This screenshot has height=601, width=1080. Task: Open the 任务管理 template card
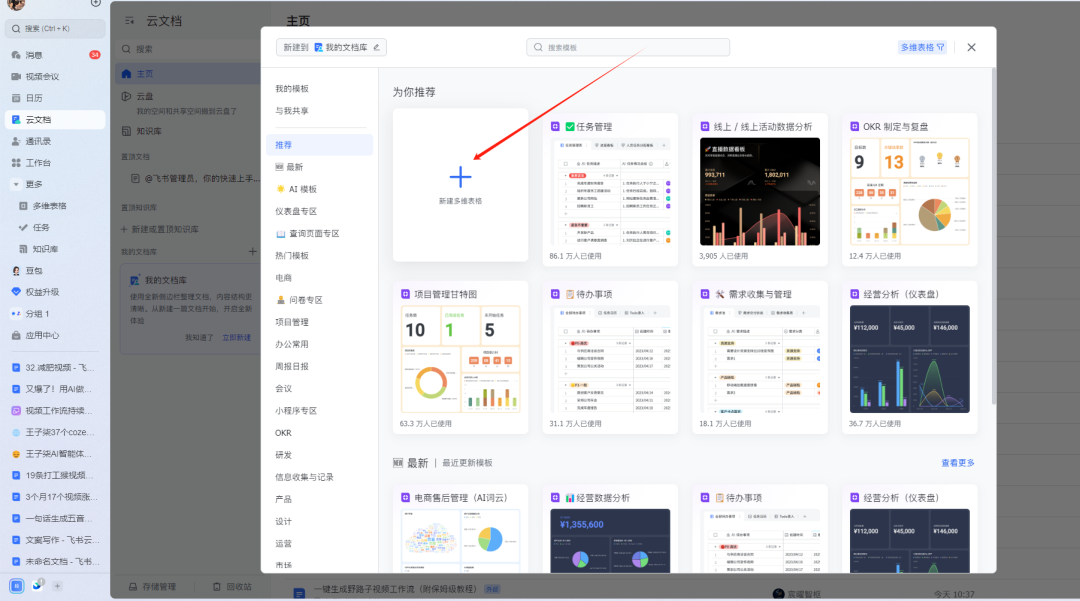pos(610,189)
